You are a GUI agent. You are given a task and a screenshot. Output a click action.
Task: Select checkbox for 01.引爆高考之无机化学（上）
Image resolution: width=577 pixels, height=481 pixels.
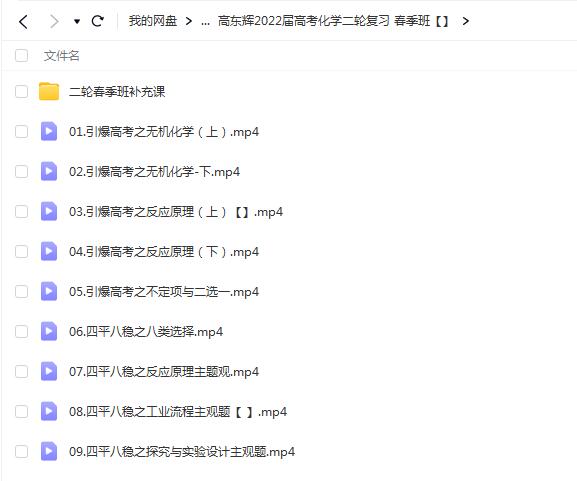[x=21, y=131]
